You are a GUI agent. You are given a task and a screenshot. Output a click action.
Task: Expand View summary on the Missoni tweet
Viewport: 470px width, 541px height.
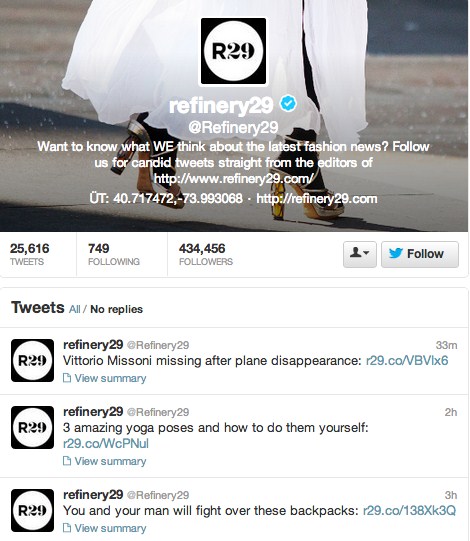105,378
